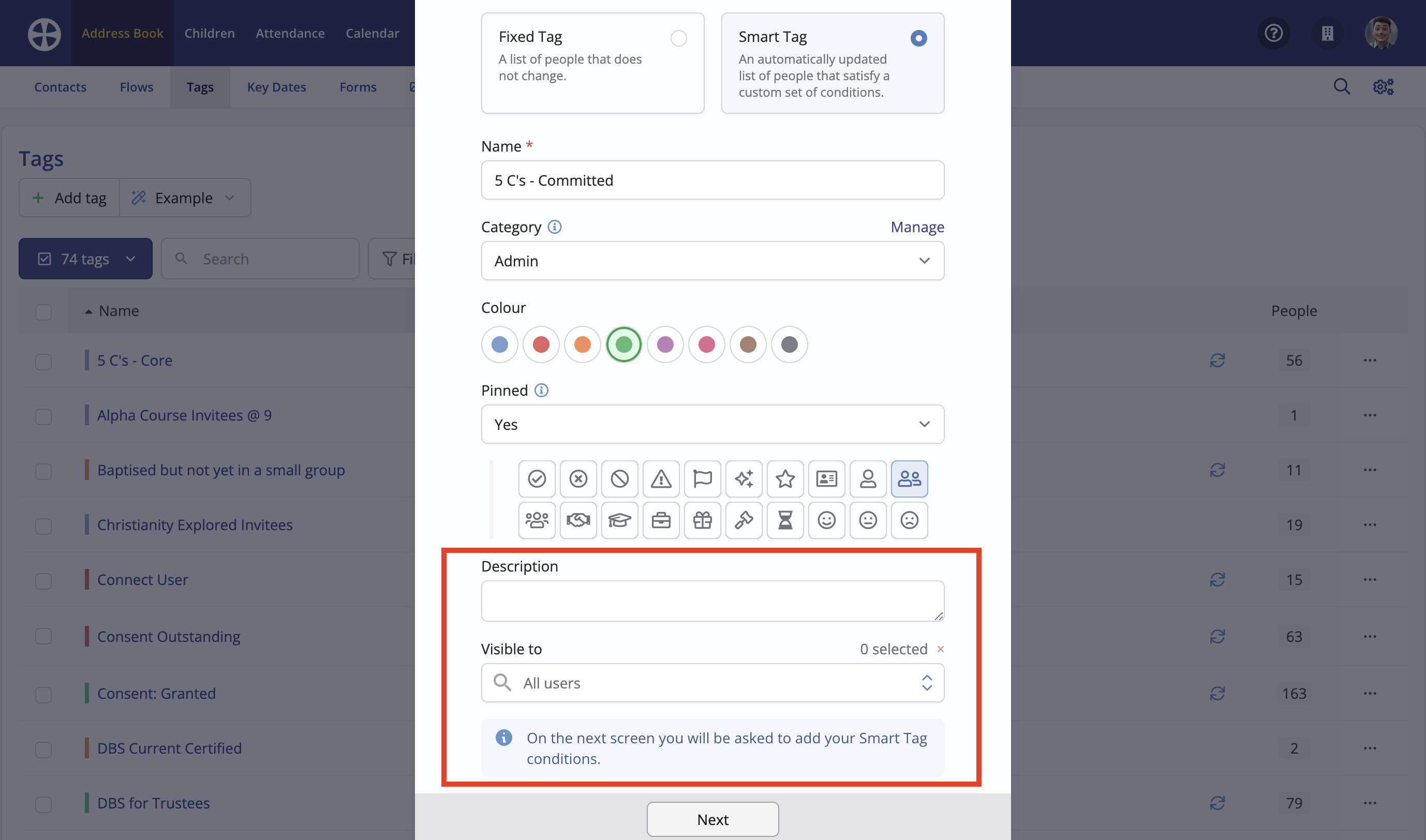Select the check-circle tag icon
1426x840 pixels.
[537, 479]
